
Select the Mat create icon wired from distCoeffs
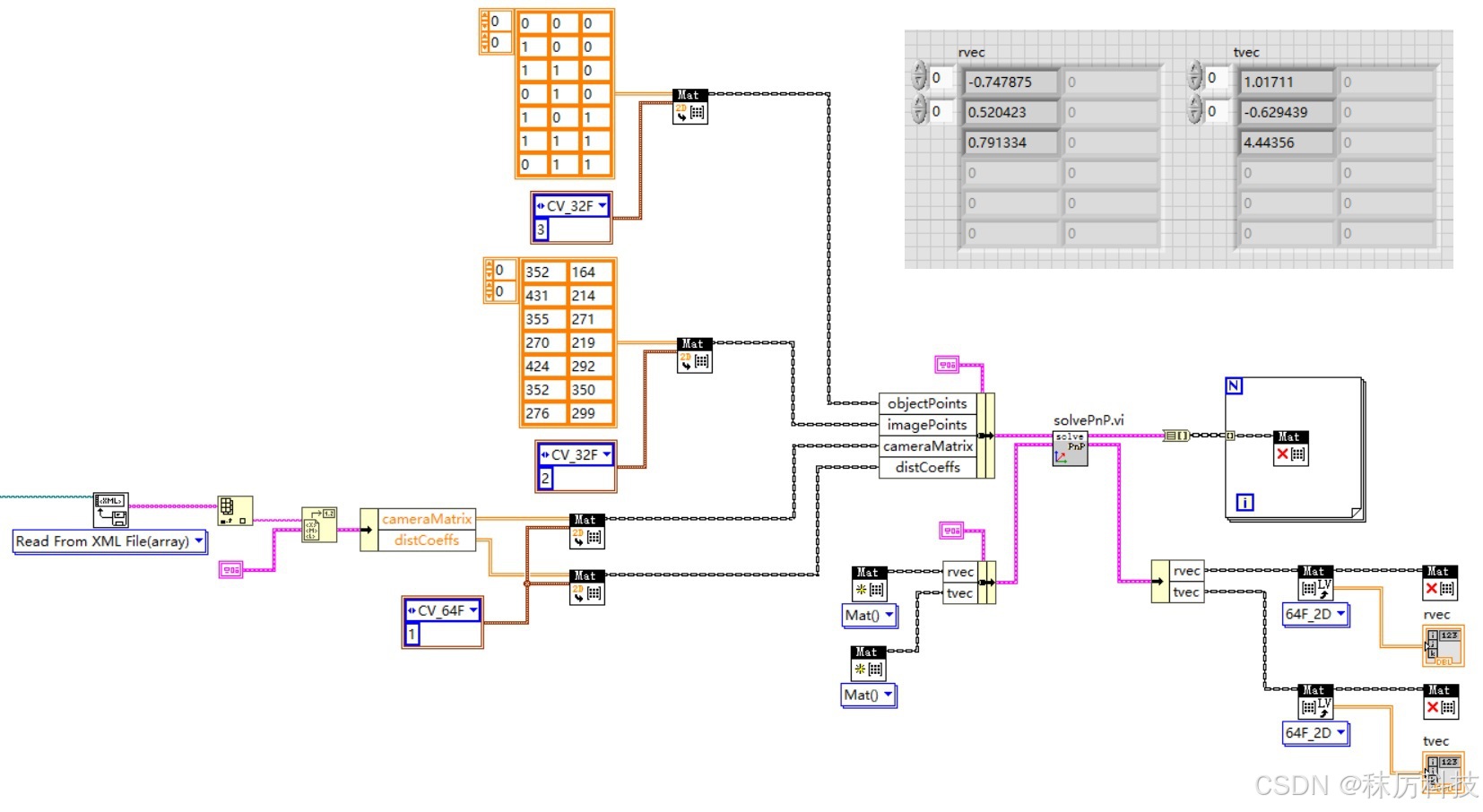pyautogui.click(x=586, y=587)
